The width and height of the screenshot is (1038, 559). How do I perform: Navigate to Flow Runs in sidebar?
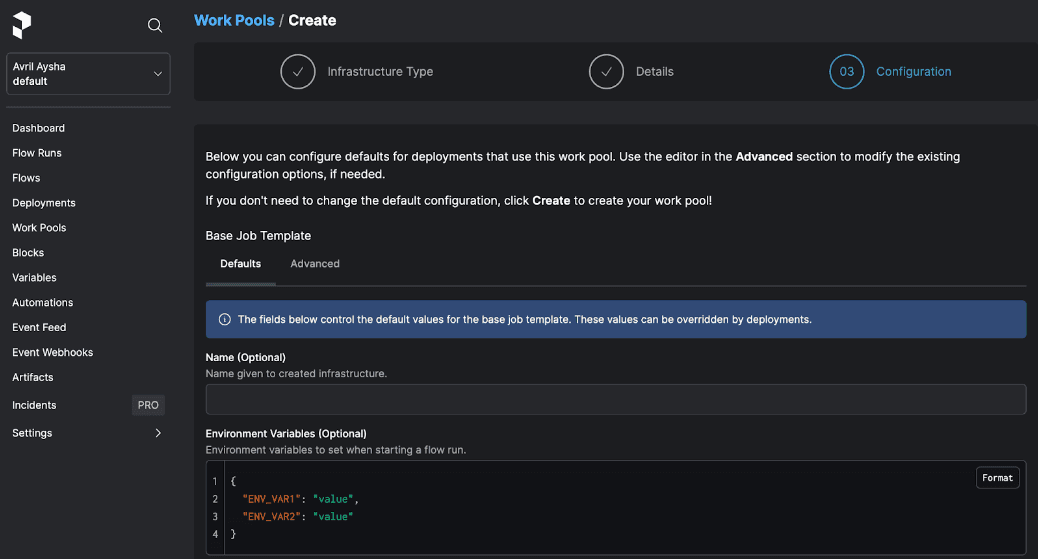click(37, 153)
